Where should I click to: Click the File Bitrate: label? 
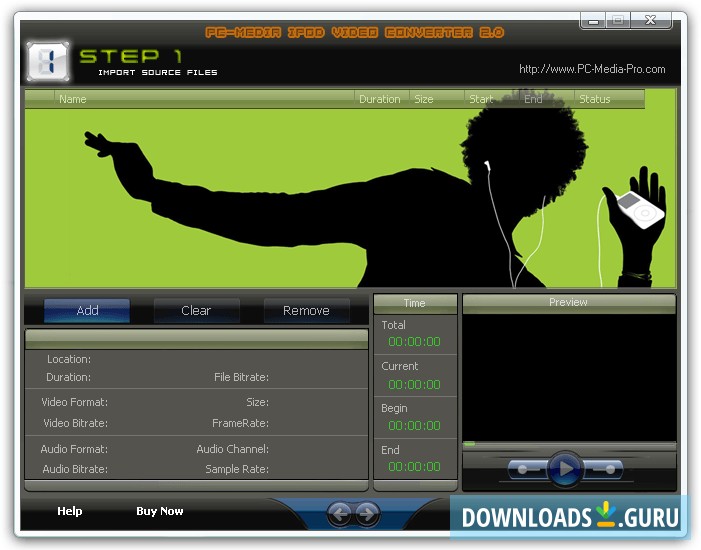point(241,377)
